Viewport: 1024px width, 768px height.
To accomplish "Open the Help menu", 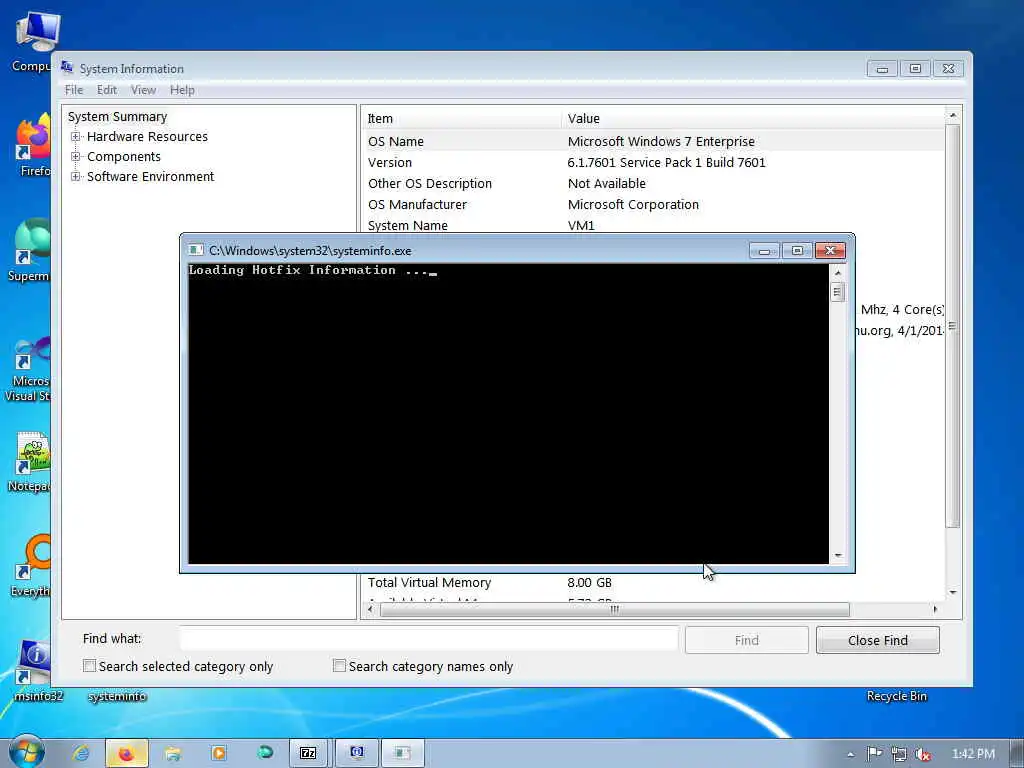I will pyautogui.click(x=182, y=90).
